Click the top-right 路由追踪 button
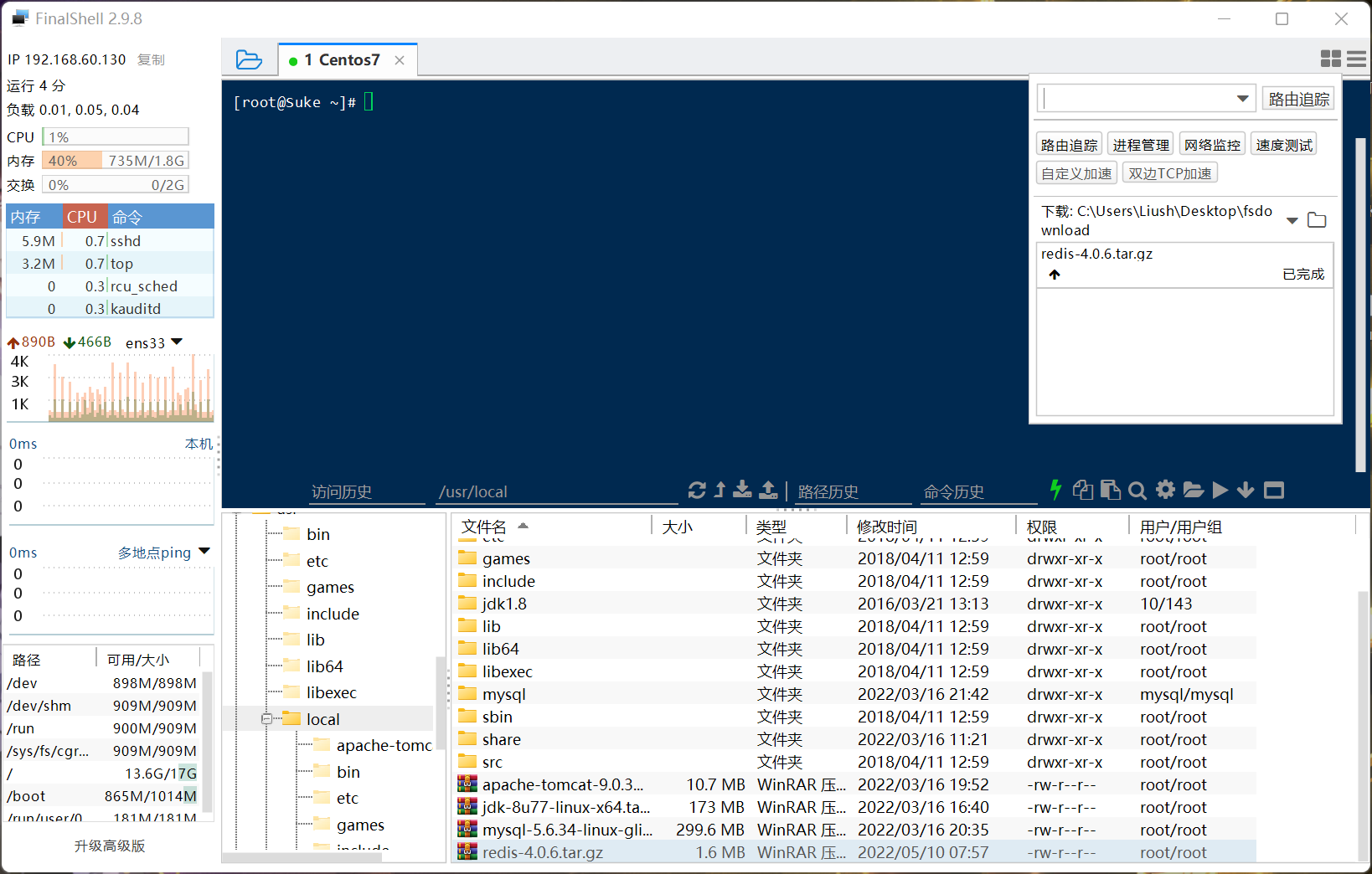The image size is (1372, 874). tap(1299, 99)
